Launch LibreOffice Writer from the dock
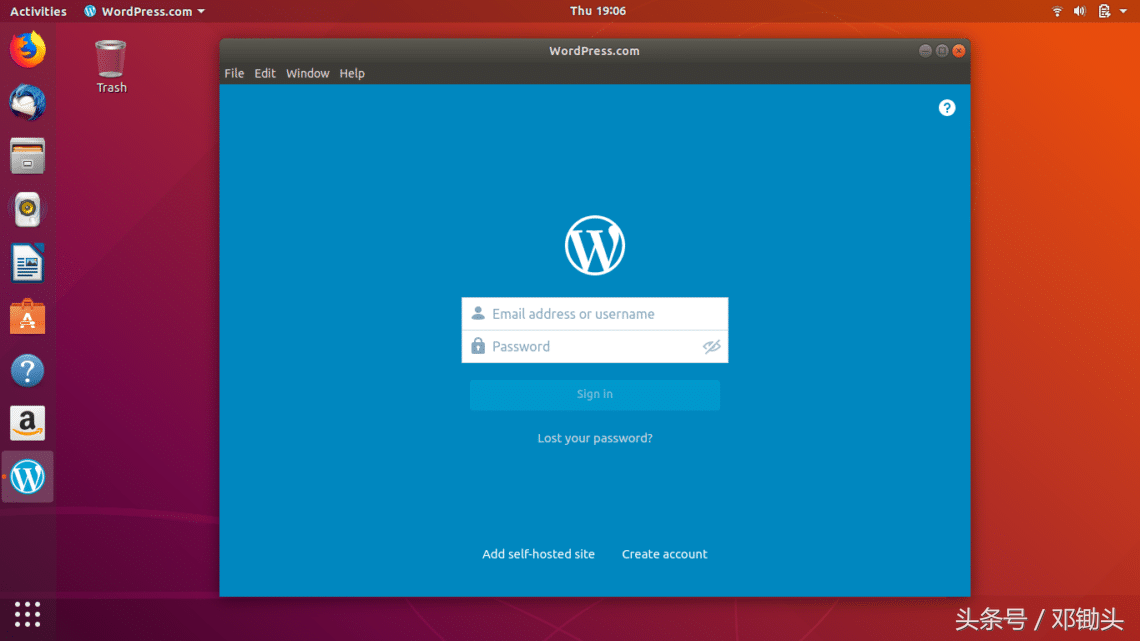This screenshot has height=641, width=1140. [x=28, y=263]
